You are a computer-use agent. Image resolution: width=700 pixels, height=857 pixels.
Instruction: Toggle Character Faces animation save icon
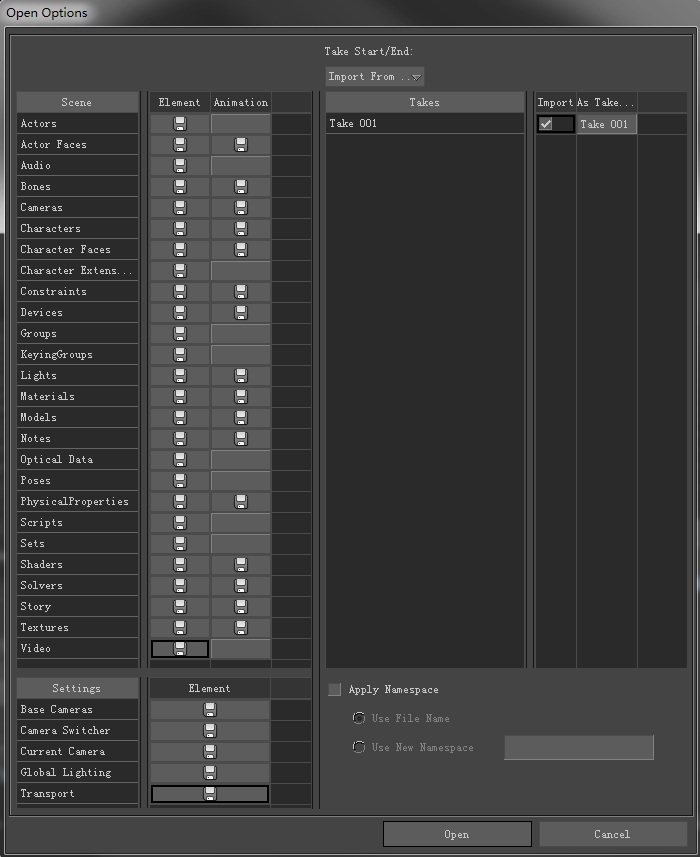pyautogui.click(x=240, y=250)
